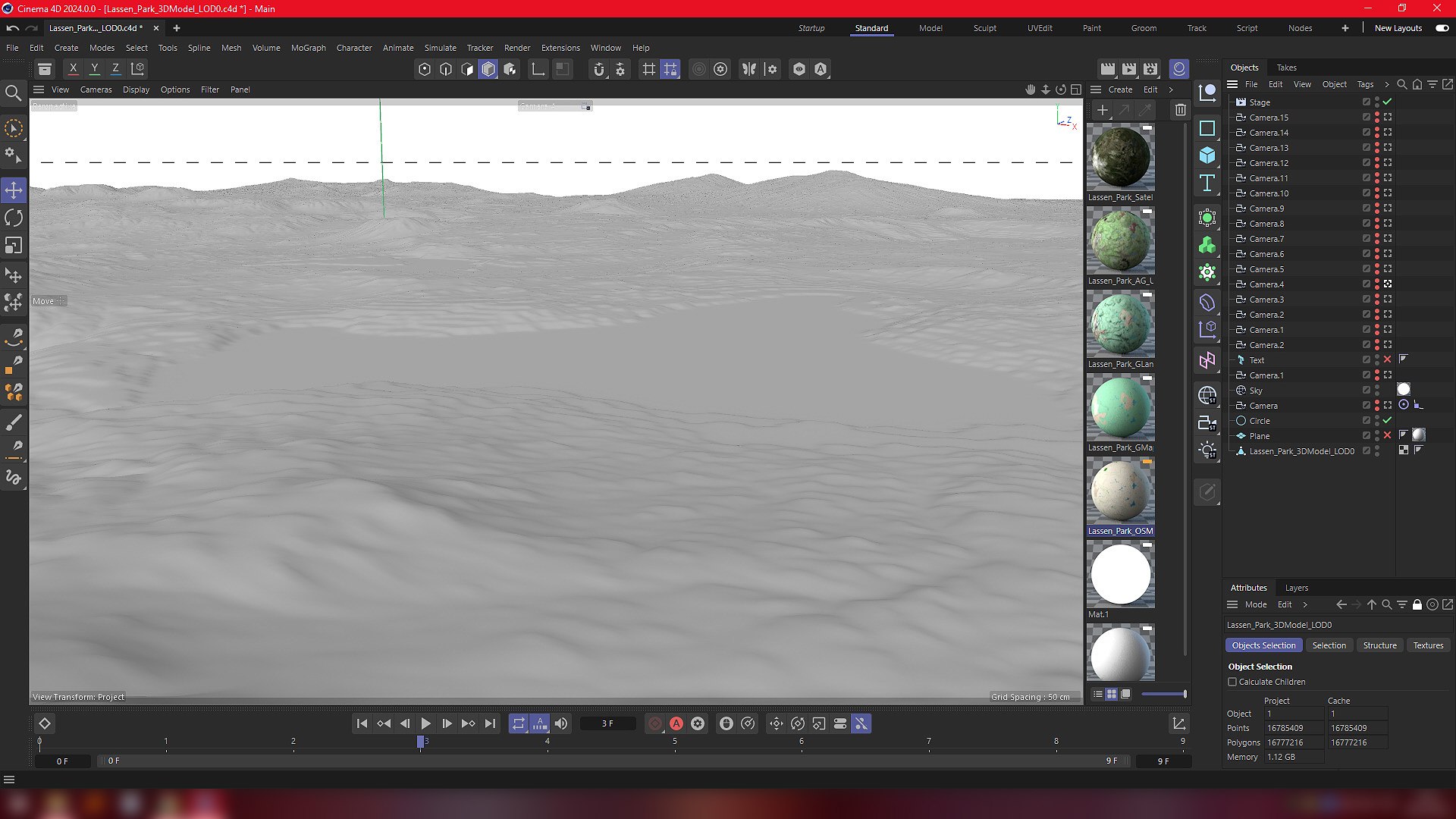Toggle New Layouts switch
The image size is (1456, 819).
(x=1442, y=28)
